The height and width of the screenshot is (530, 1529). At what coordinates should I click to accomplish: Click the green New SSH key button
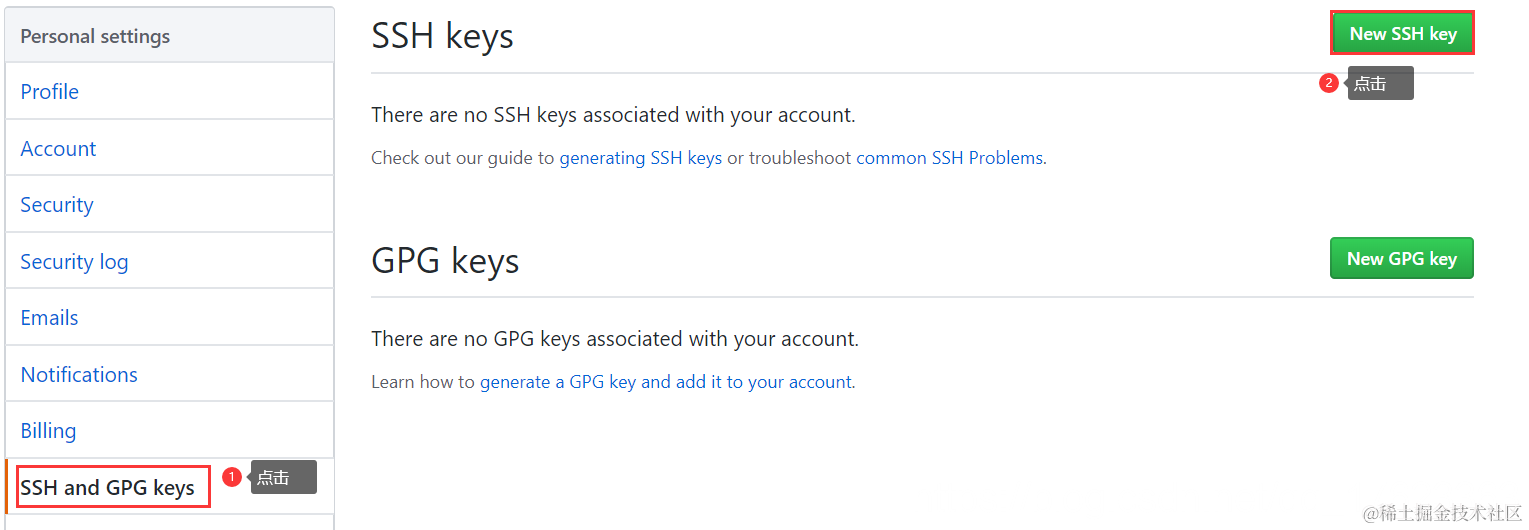point(1402,33)
